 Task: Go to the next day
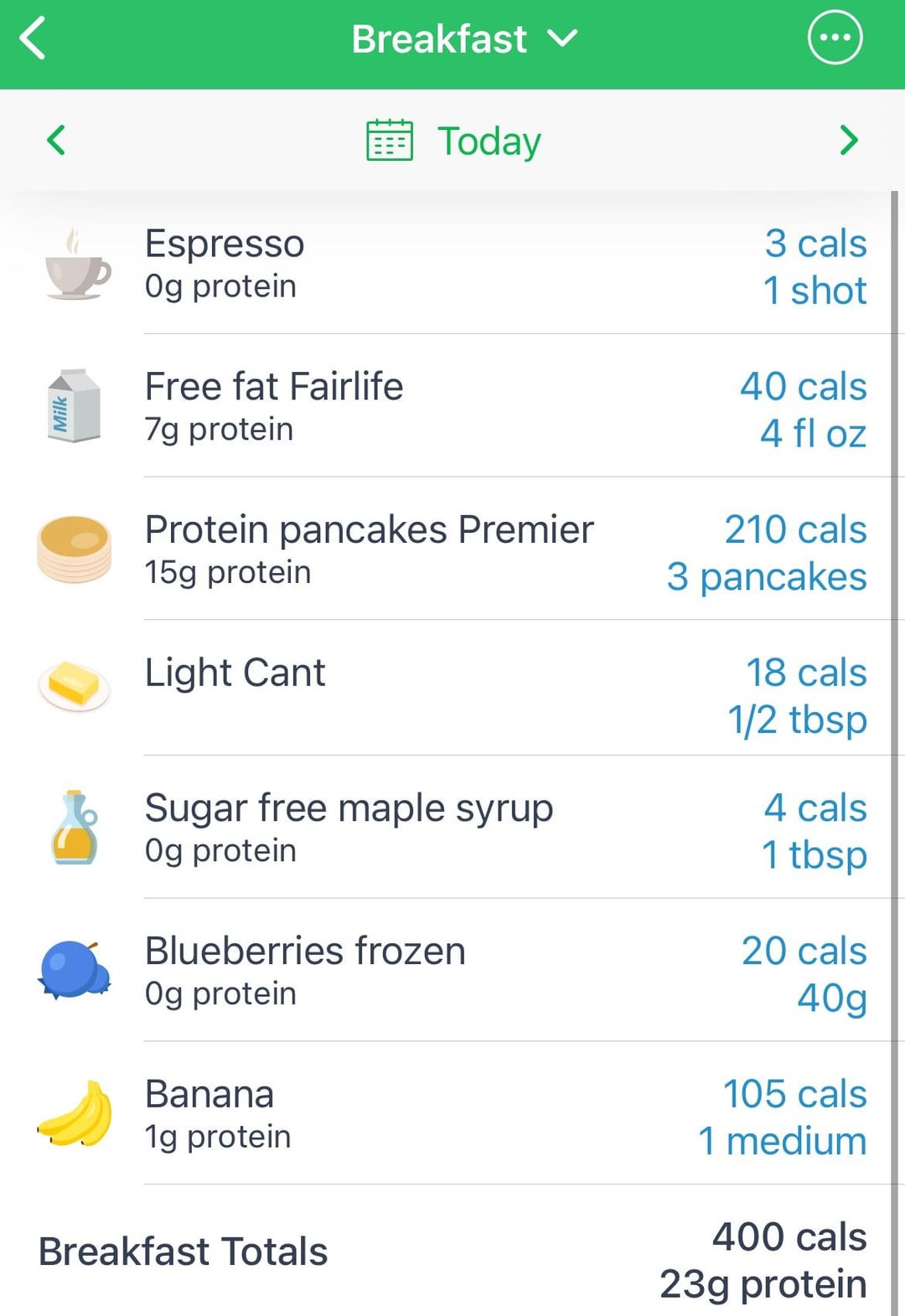(848, 140)
